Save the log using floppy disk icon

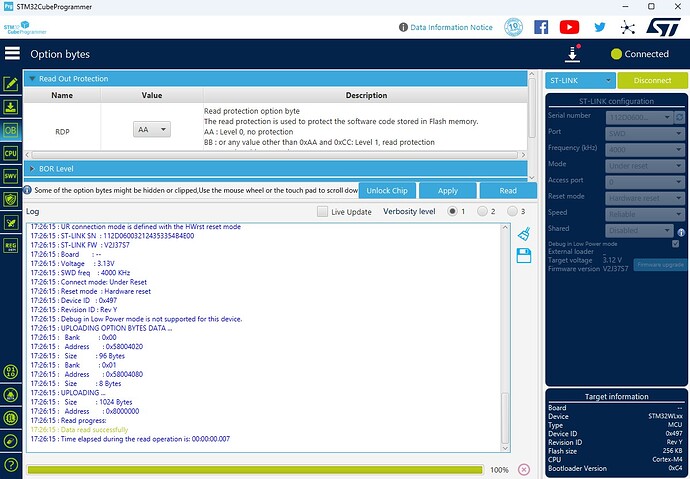coord(524,256)
